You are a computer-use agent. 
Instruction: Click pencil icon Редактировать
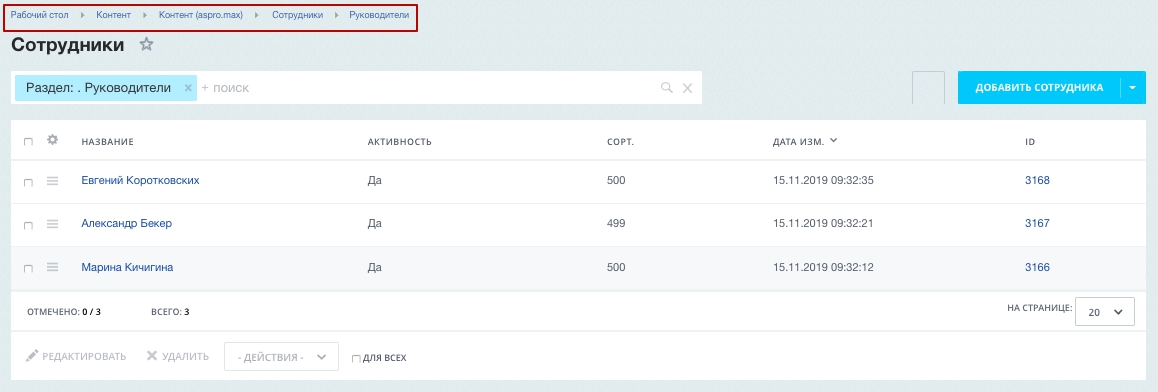coord(32,356)
